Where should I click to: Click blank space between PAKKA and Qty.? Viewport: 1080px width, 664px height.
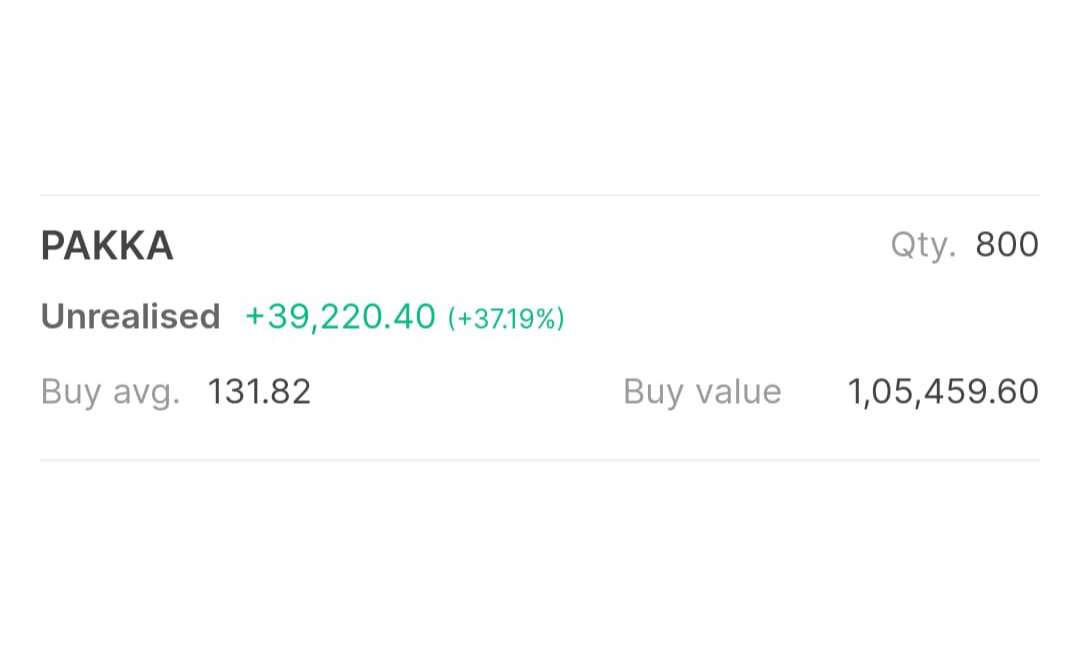(x=530, y=246)
